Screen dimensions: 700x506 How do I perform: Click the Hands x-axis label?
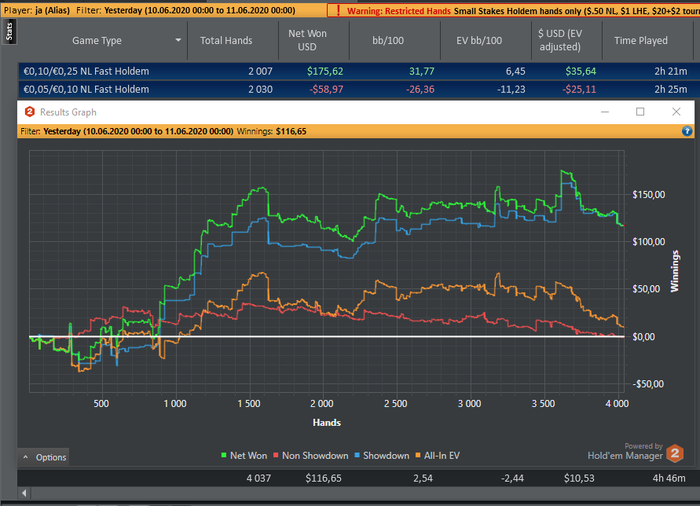326,422
